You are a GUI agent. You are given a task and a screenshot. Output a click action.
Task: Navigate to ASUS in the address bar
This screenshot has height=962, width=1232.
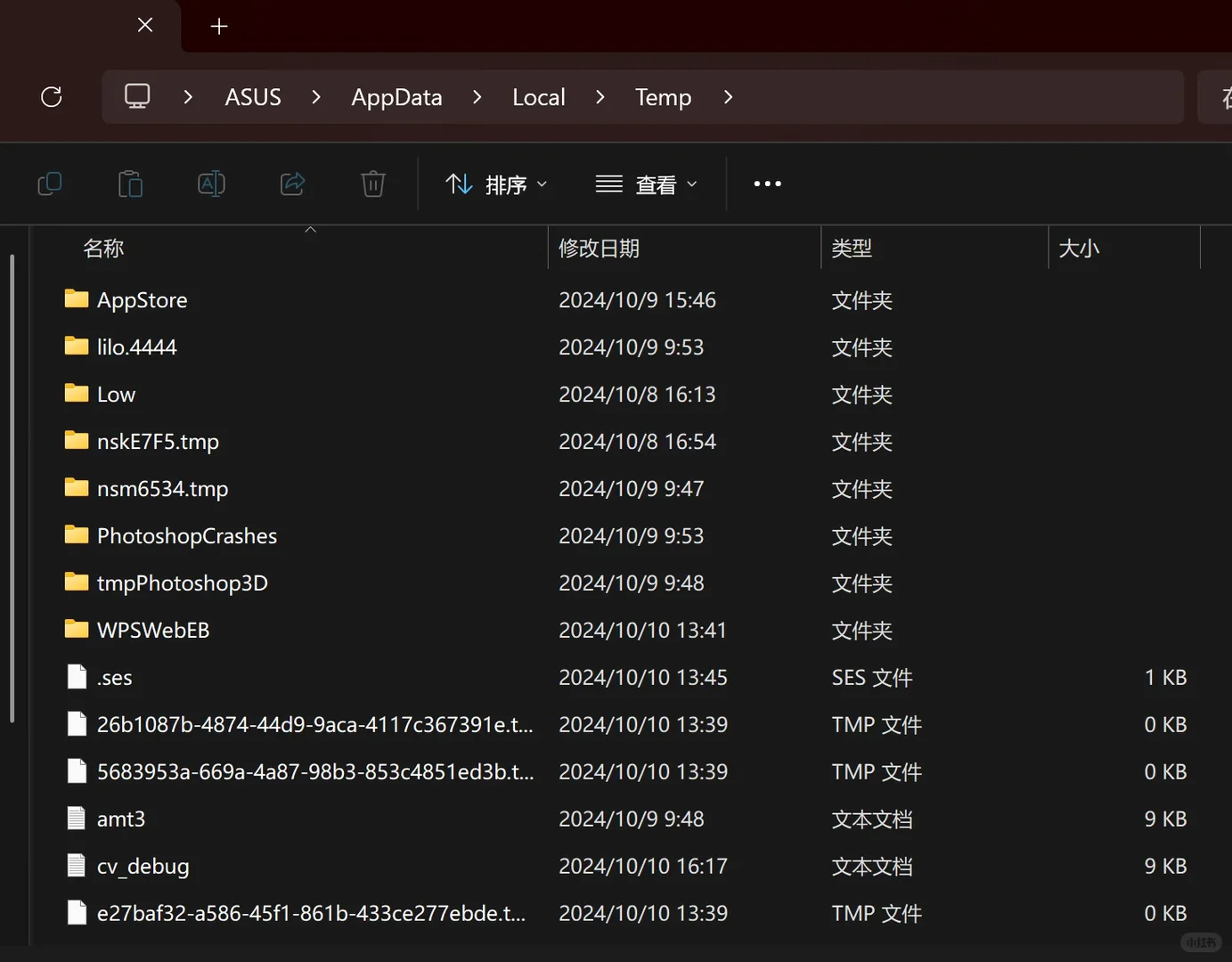(x=253, y=97)
